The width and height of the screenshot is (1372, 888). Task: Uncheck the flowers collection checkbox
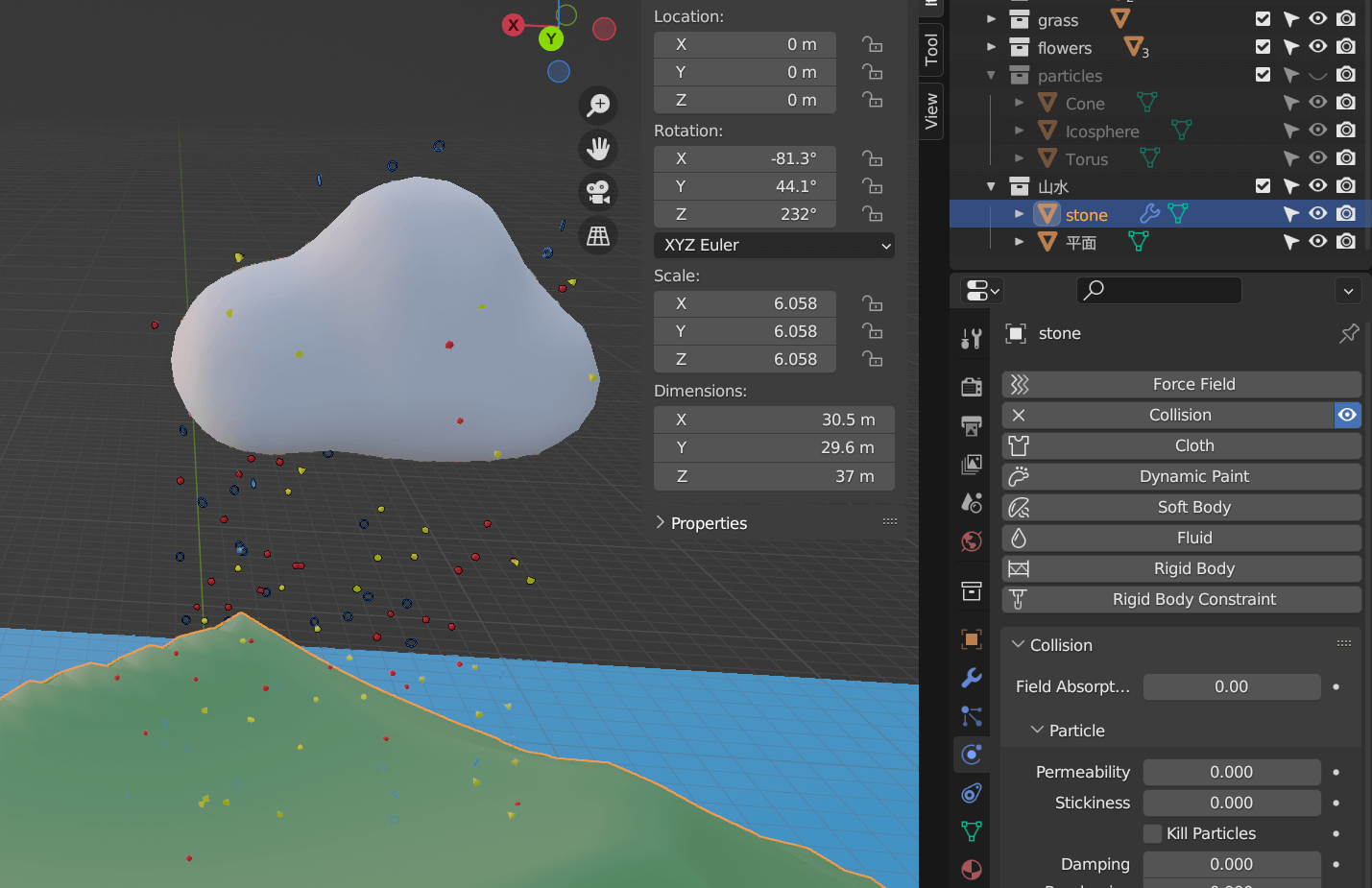point(1264,47)
